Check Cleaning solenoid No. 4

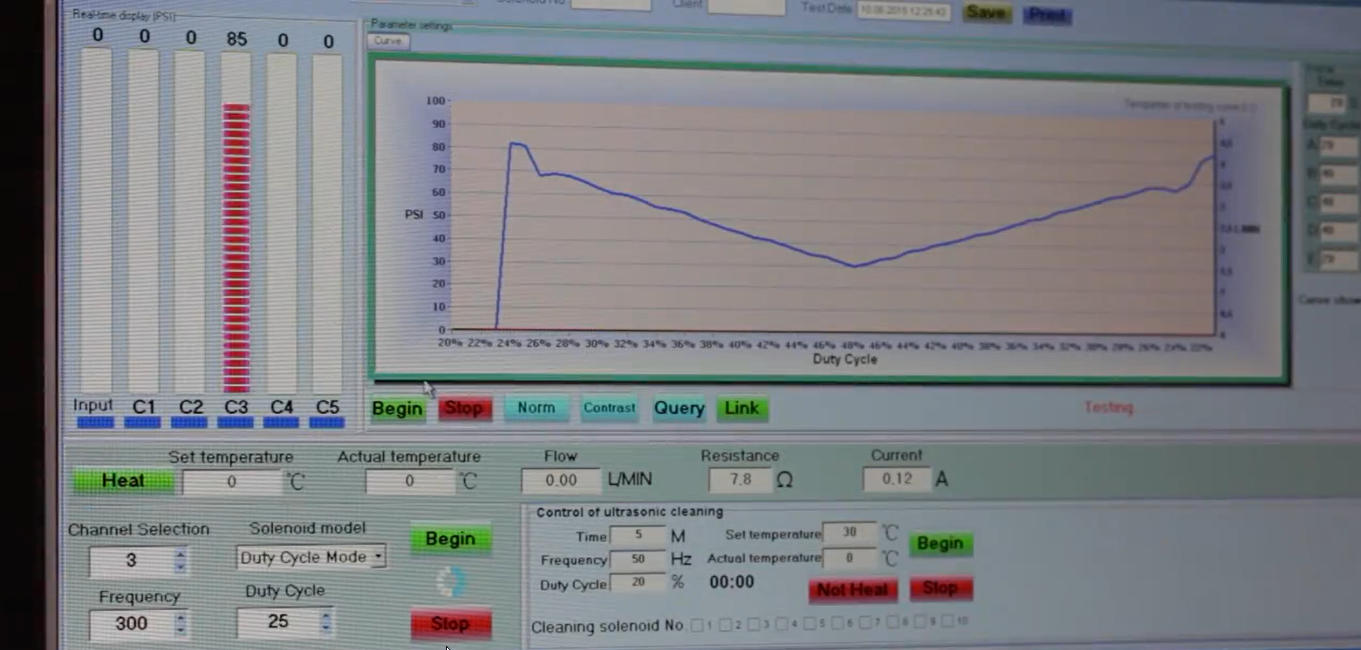[x=781, y=625]
